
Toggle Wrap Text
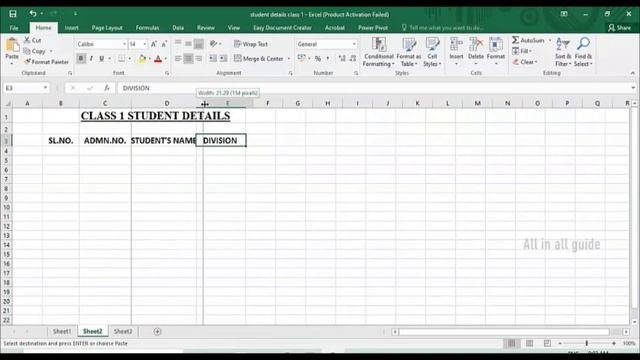[x=251, y=44]
